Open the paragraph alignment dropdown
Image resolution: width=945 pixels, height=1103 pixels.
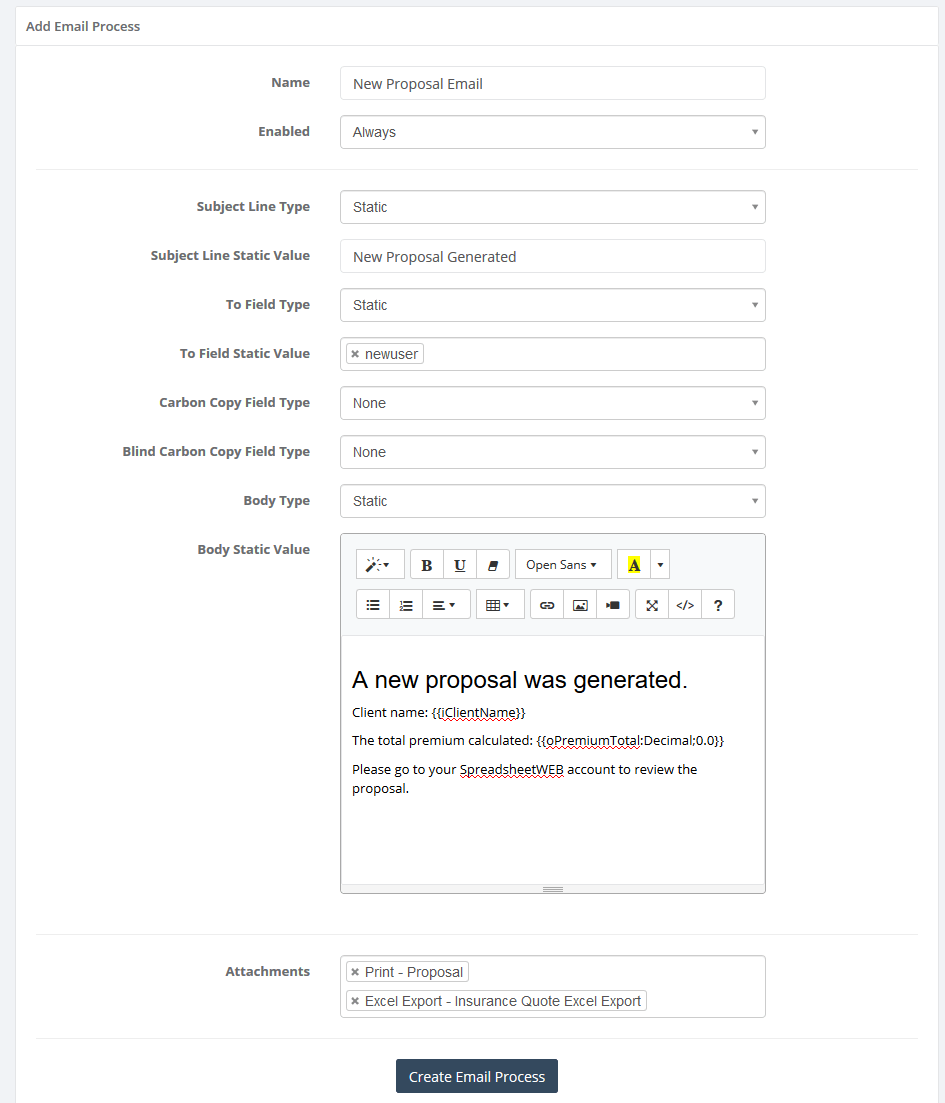[445, 604]
